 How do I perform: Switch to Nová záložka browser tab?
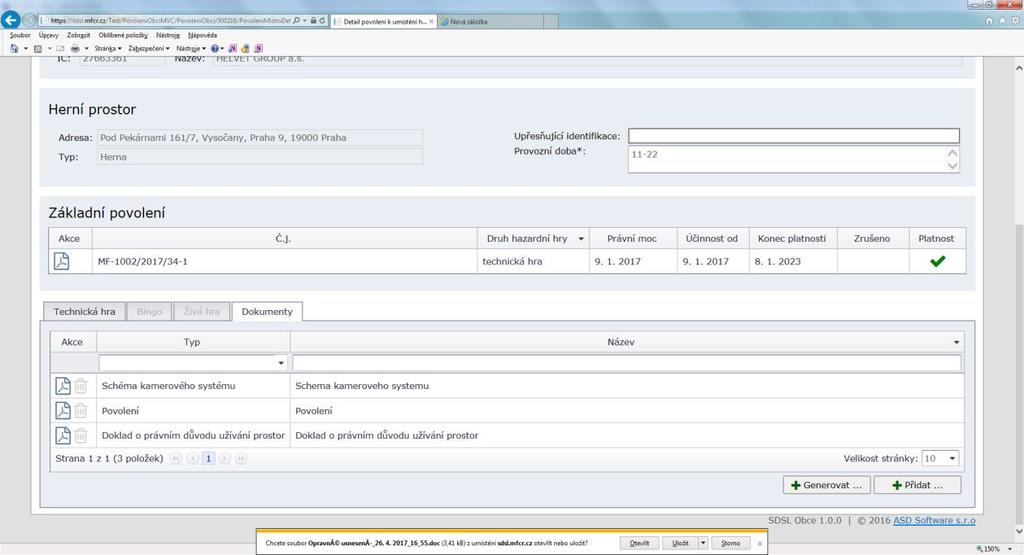pyautogui.click(x=490, y=22)
